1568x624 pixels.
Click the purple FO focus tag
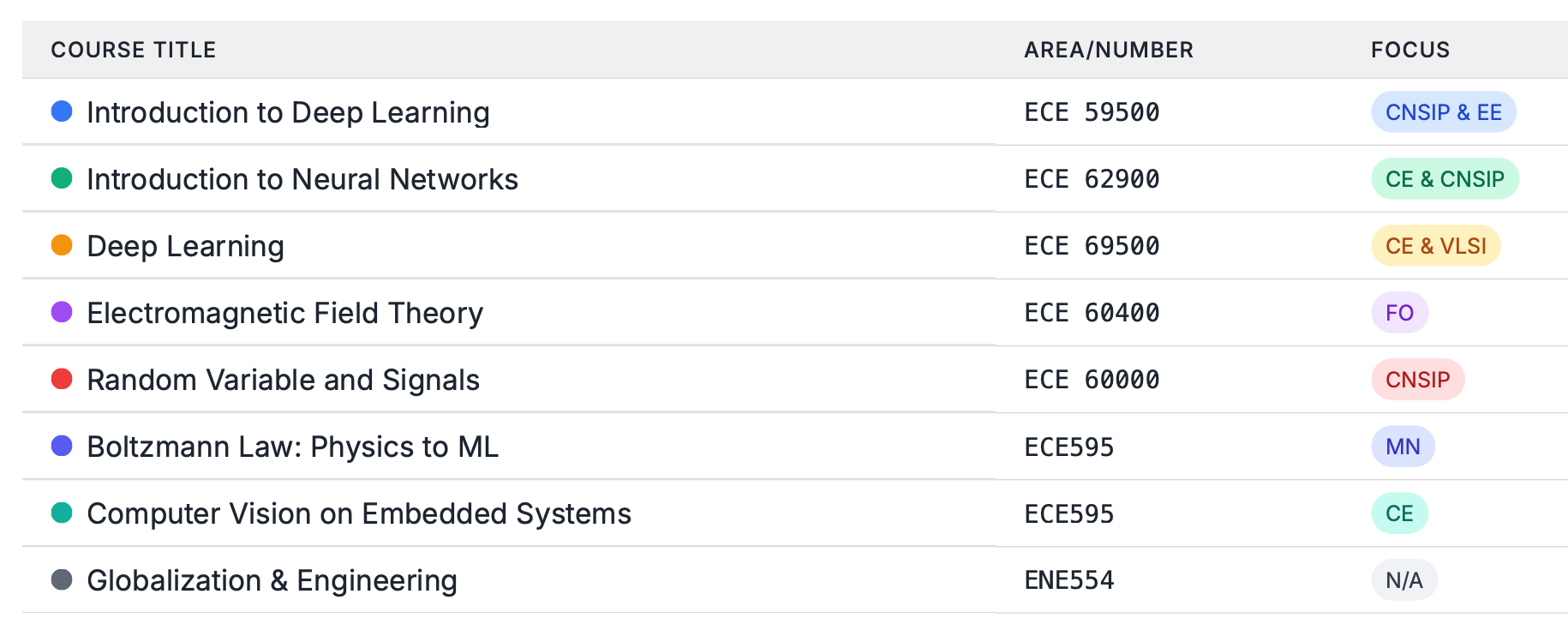click(x=1399, y=313)
